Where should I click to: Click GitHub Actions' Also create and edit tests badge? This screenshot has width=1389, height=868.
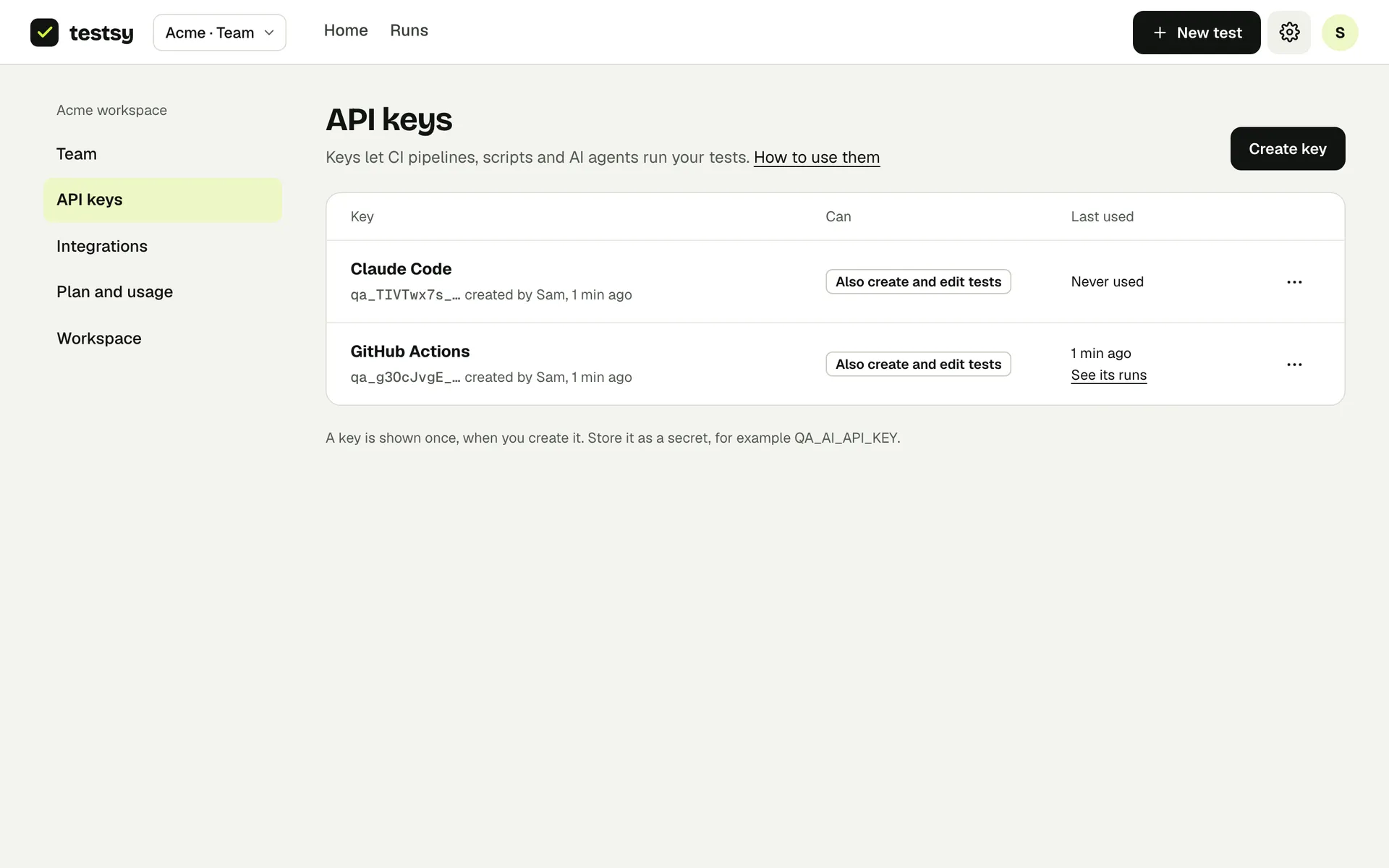point(918,365)
